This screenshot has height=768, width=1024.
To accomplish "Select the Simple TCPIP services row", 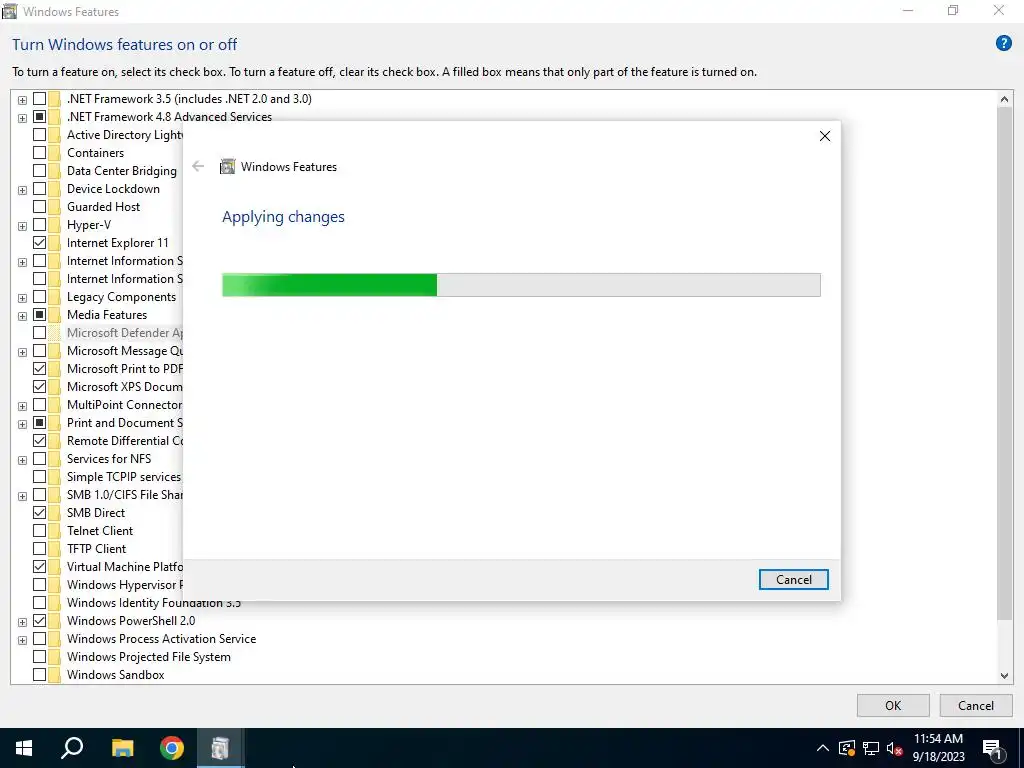I will tap(123, 477).
